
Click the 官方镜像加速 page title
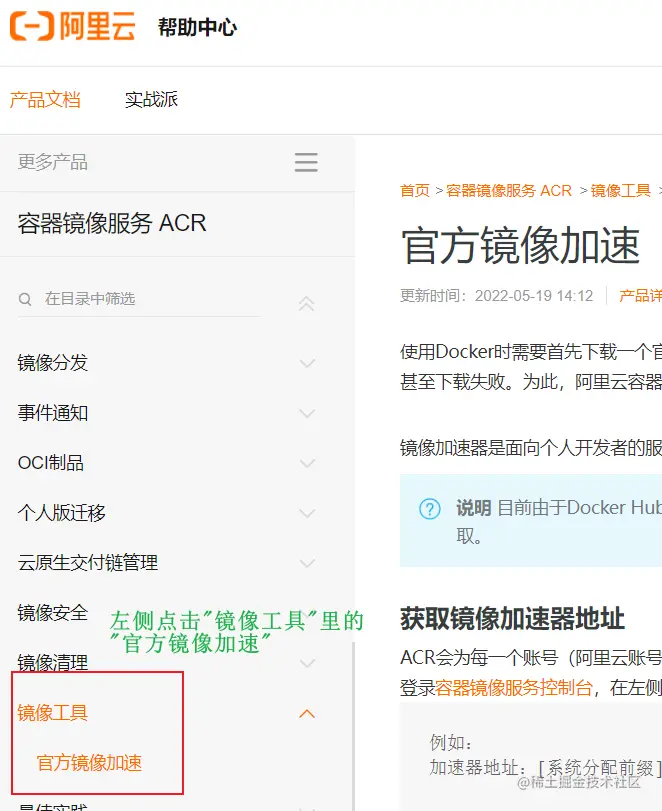pyautogui.click(x=521, y=245)
